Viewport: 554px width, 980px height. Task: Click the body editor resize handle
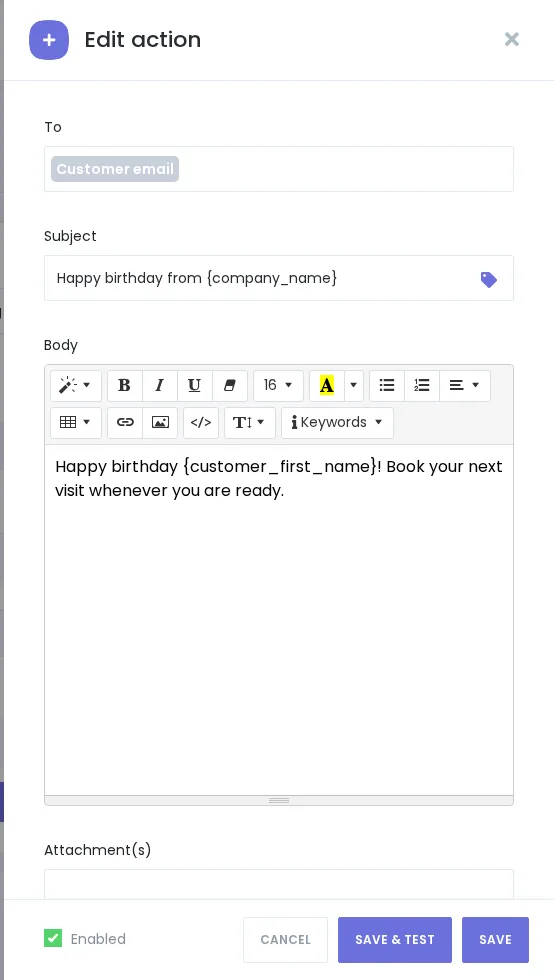coord(279,801)
